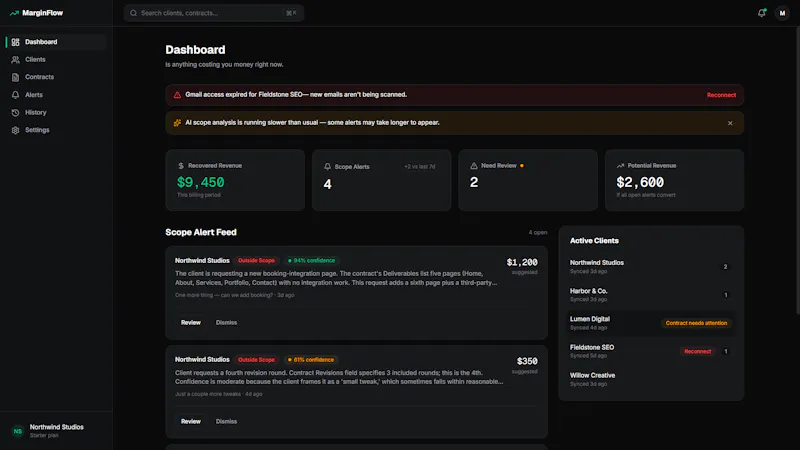Open Settings in the sidebar
This screenshot has height=450, width=800.
[x=56, y=130]
